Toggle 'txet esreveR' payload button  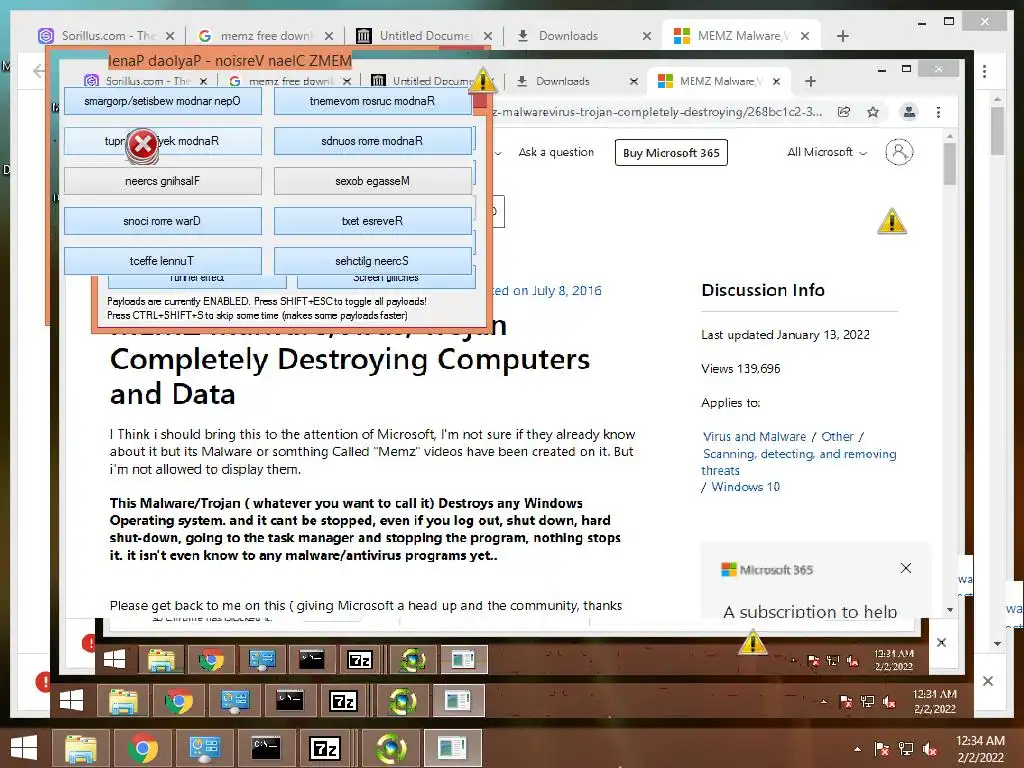click(x=372, y=221)
